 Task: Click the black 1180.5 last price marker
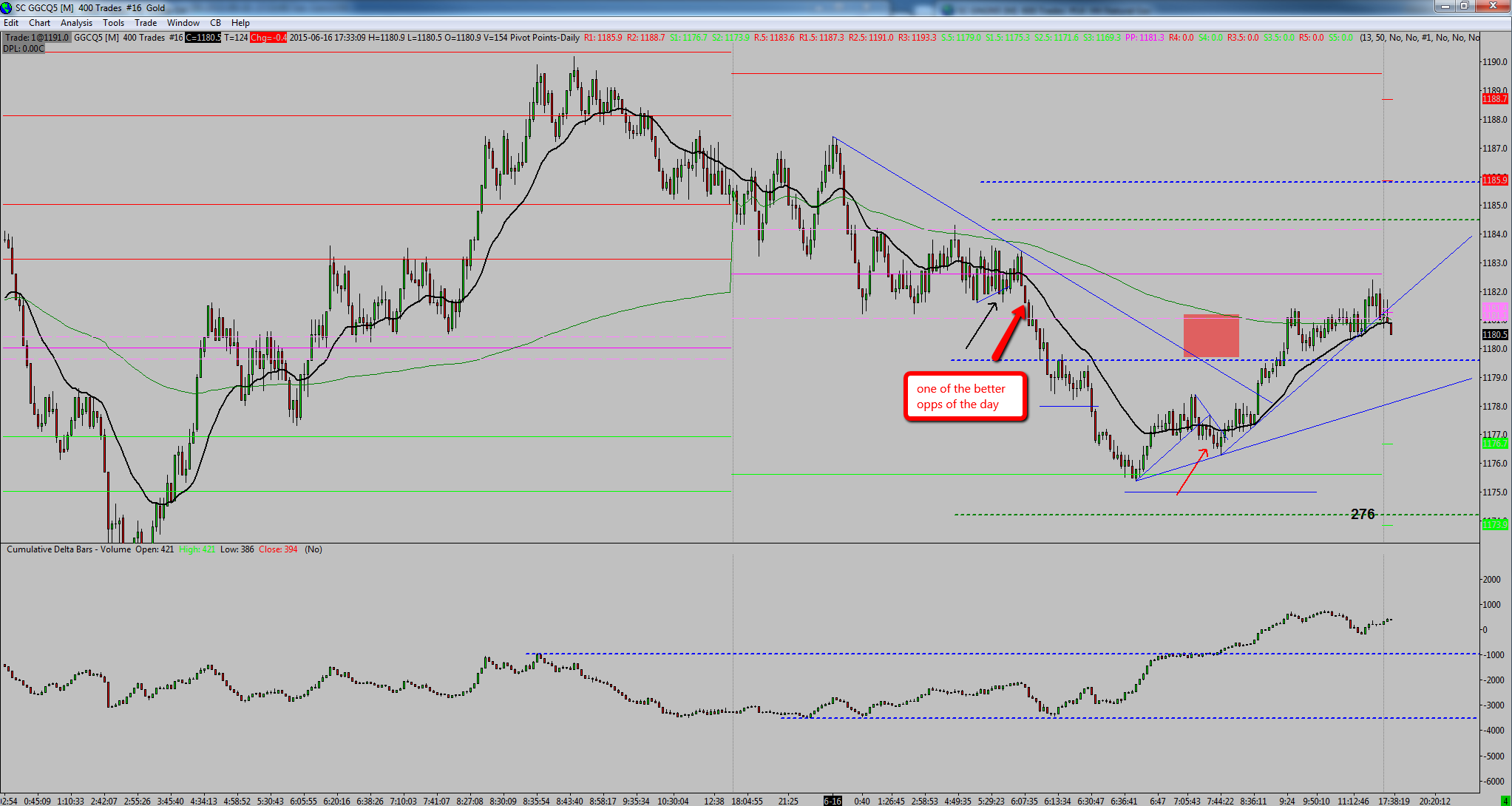tap(1494, 335)
